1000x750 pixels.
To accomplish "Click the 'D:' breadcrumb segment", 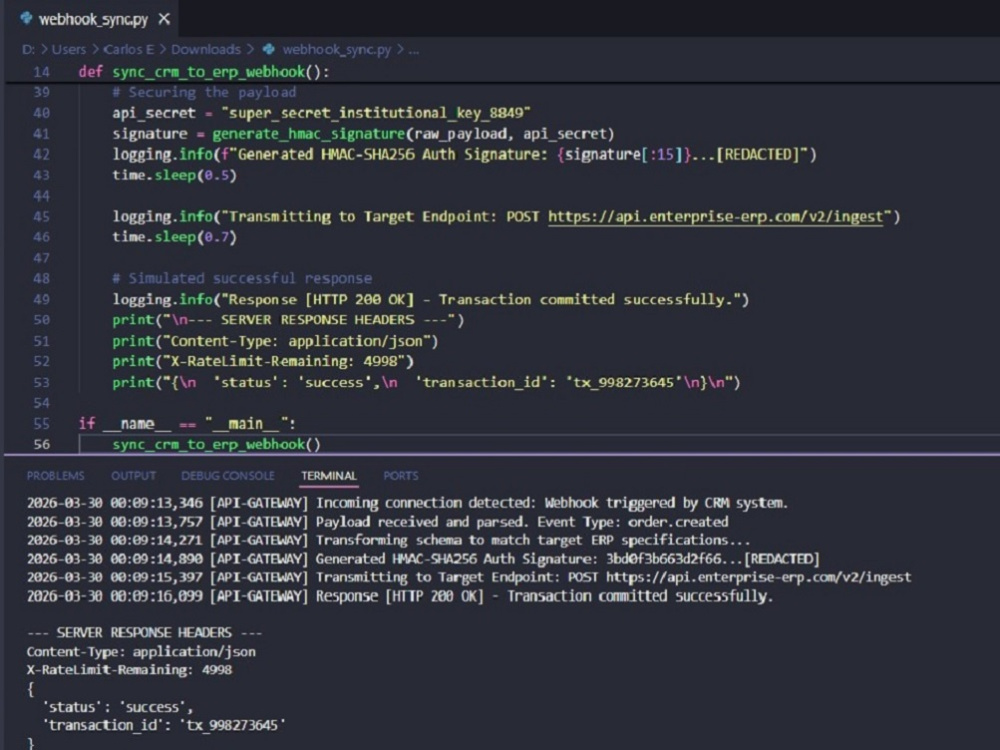I will pos(29,50).
